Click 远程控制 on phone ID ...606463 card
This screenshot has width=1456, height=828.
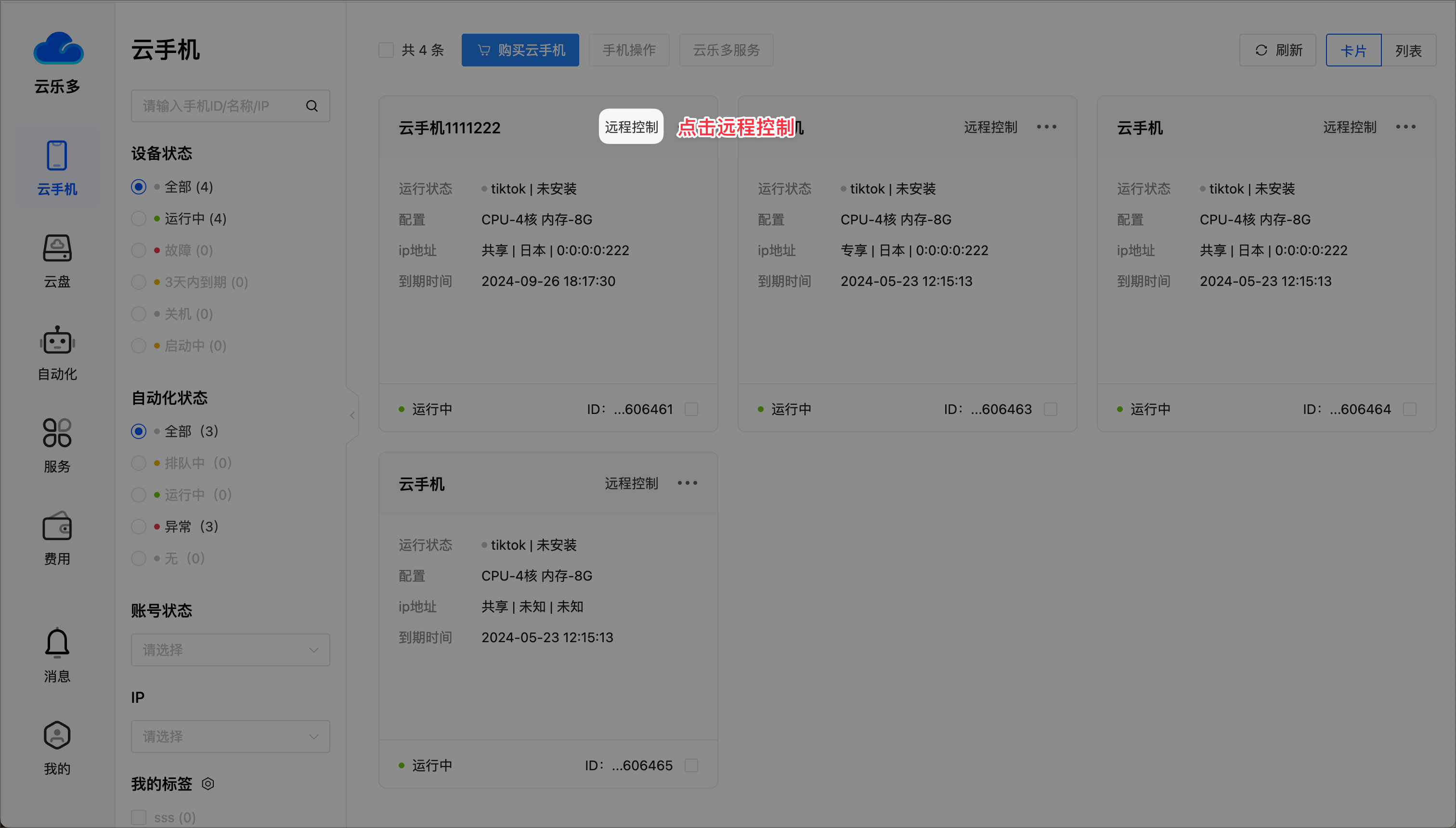pos(990,127)
